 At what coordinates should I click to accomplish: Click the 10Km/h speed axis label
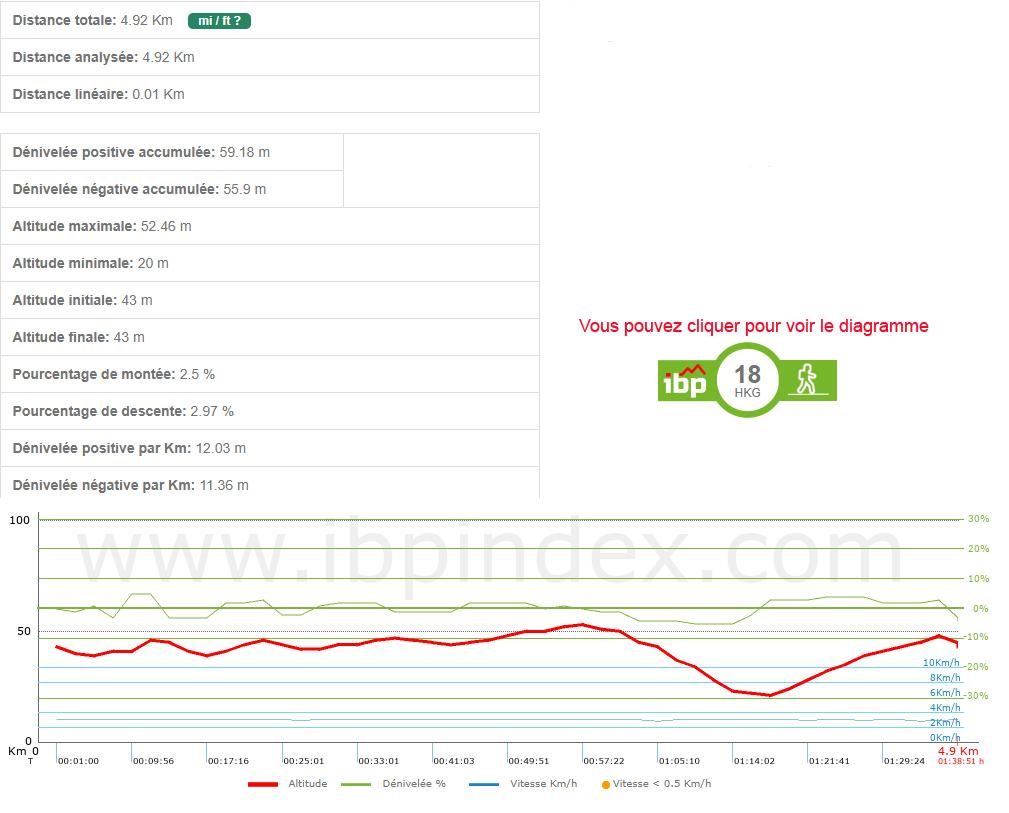point(941,662)
